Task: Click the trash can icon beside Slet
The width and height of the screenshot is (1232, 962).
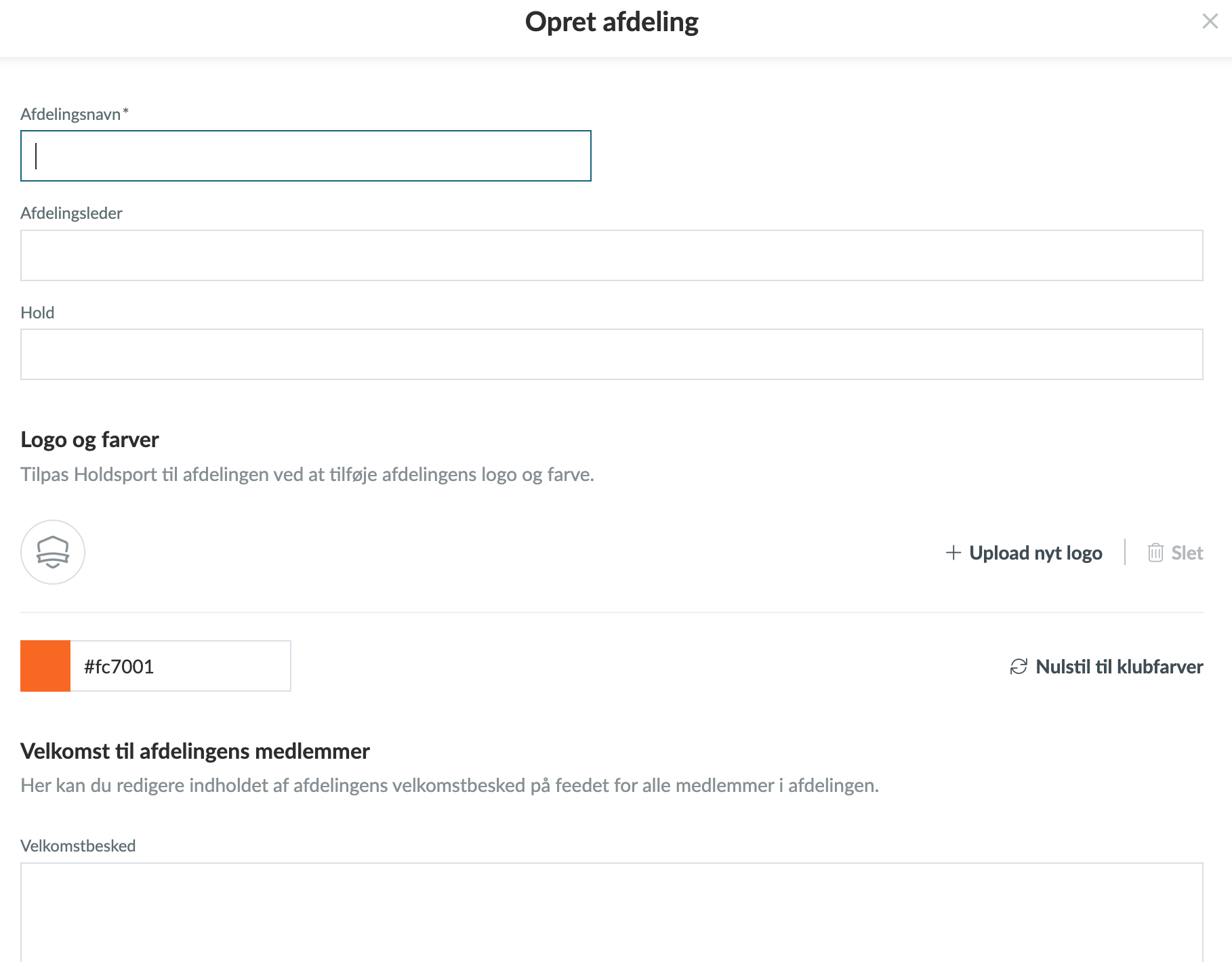Action: click(1155, 553)
